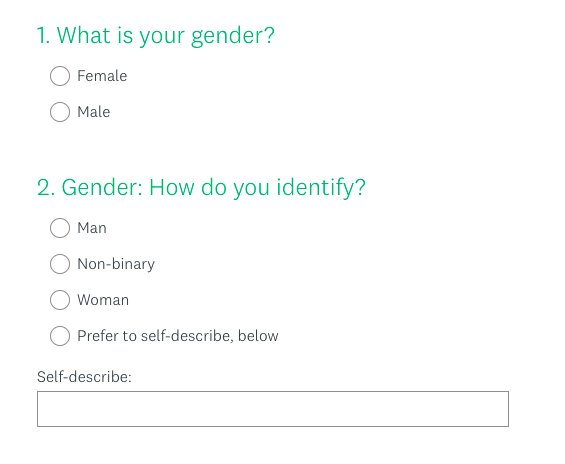Image resolution: width=565 pixels, height=464 pixels.
Task: Click the Man option label text
Action: point(92,228)
